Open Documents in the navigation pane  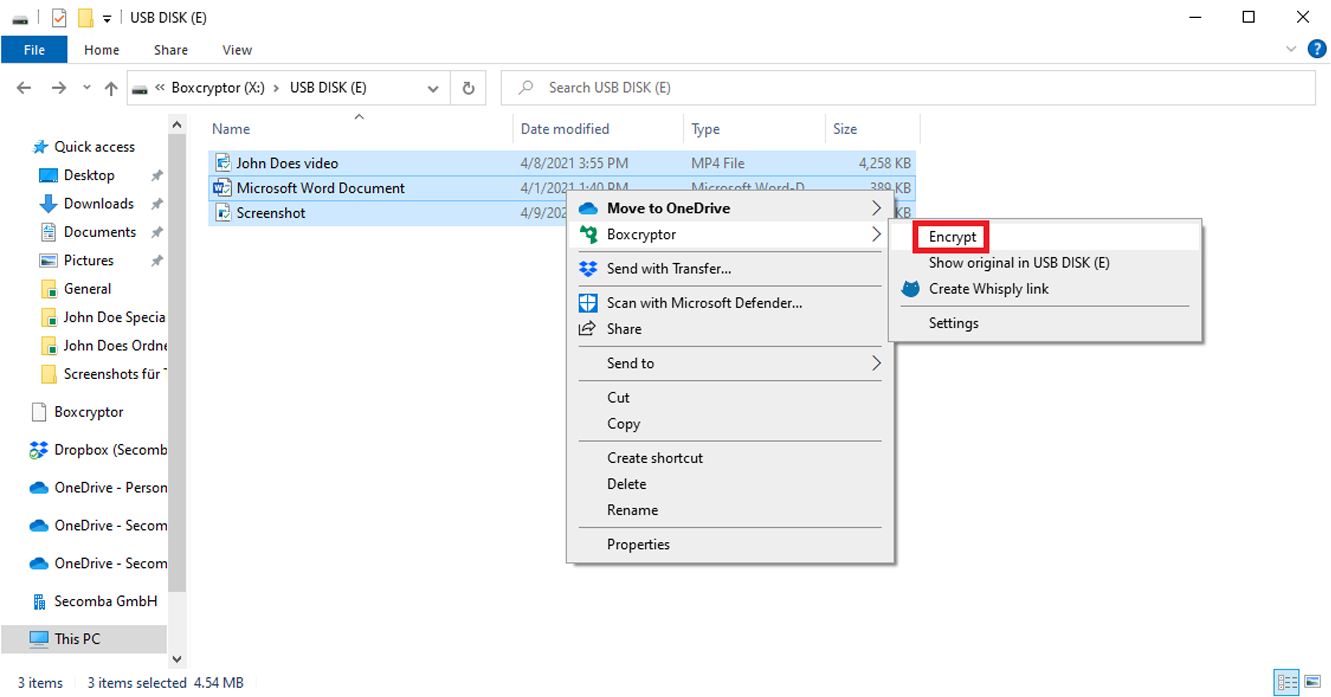pyautogui.click(x=99, y=232)
